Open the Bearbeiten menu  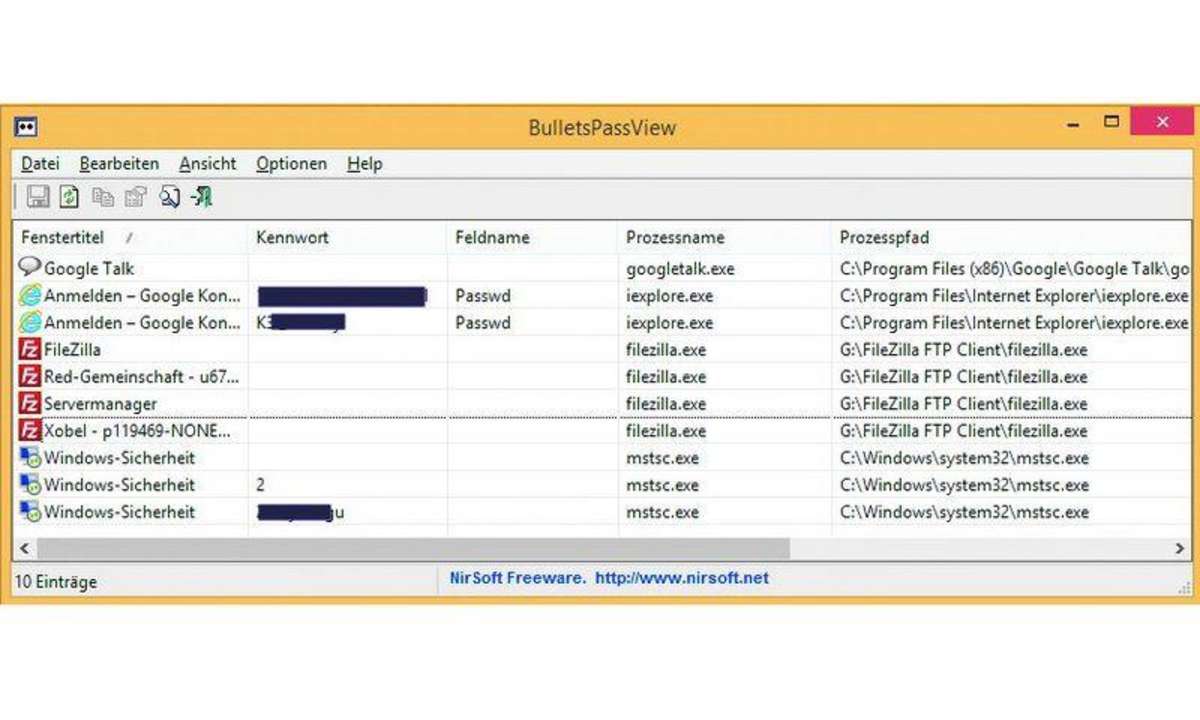tap(119, 163)
